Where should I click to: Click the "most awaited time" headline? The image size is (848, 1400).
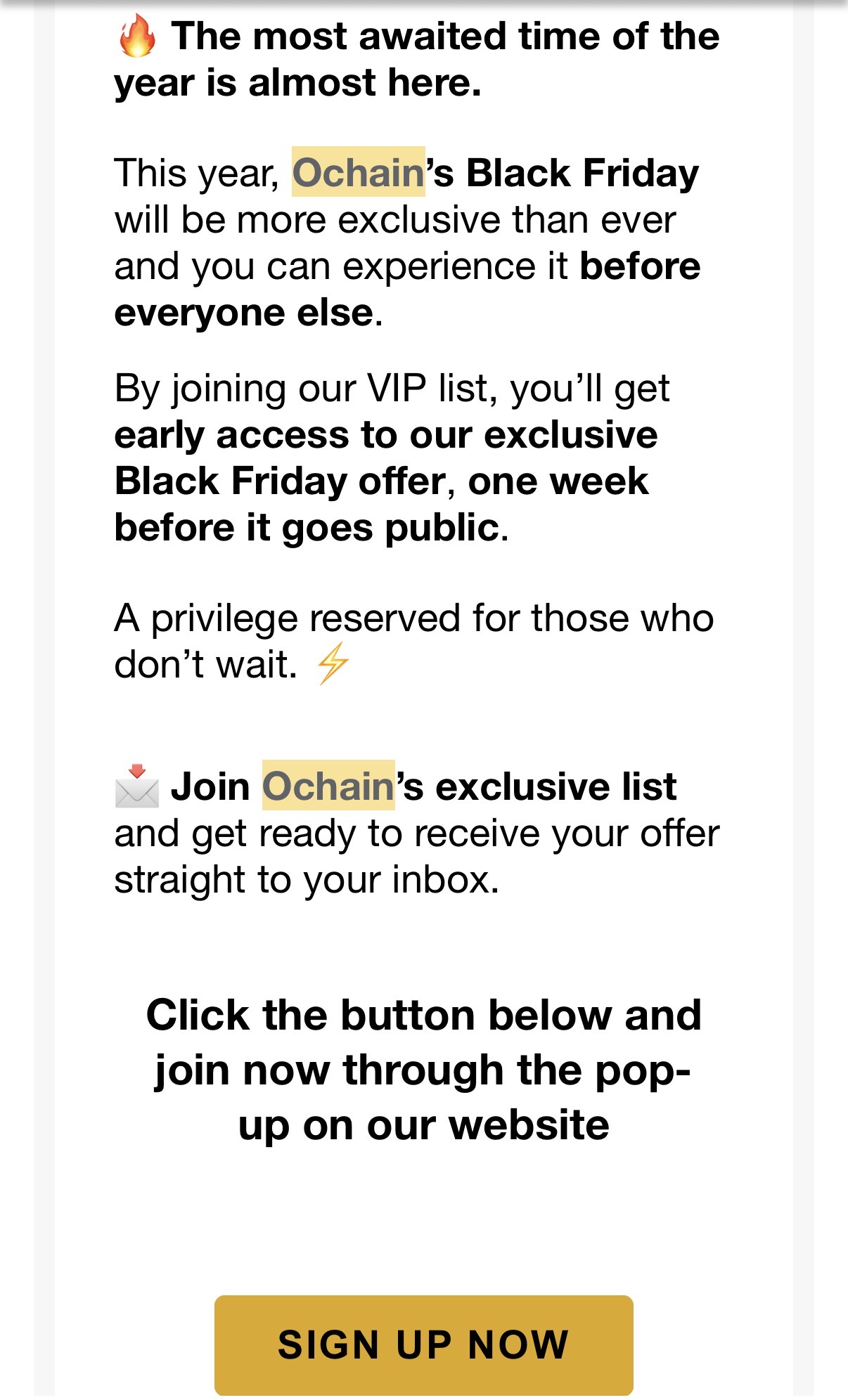point(445,37)
